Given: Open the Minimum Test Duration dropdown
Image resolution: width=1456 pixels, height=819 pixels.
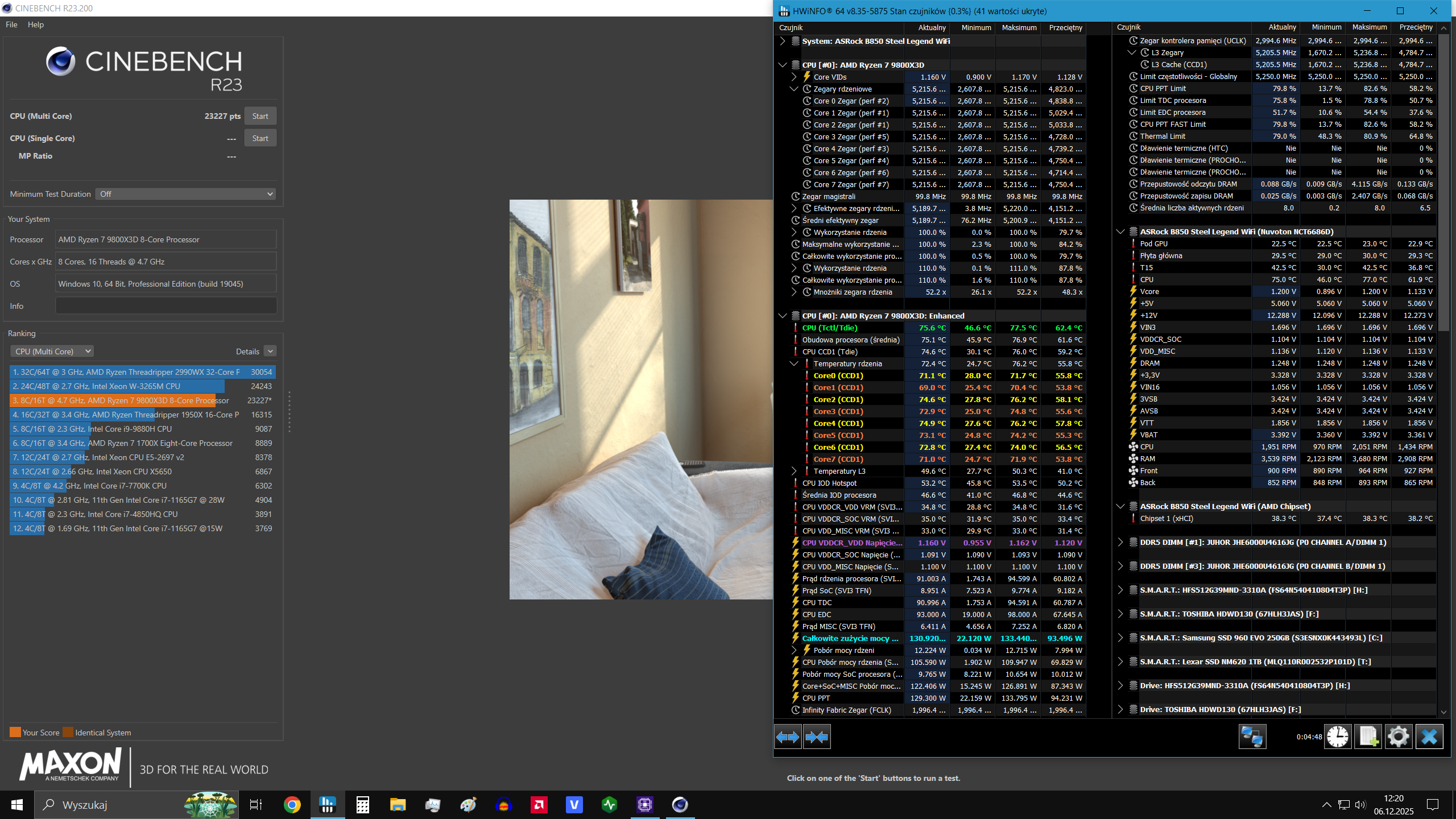Looking at the screenshot, I should point(185,195).
